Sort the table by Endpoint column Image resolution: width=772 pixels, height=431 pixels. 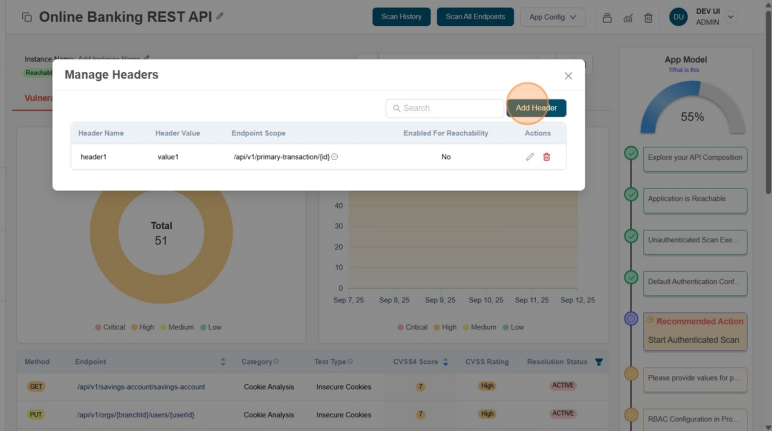(223, 362)
